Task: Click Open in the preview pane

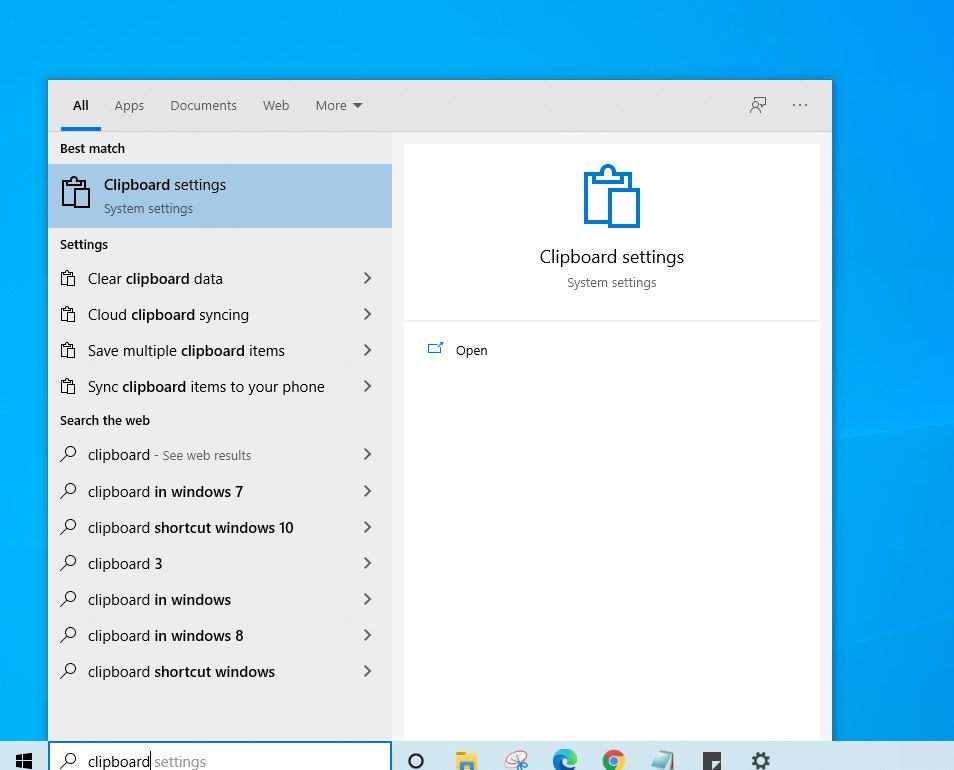Action: point(472,350)
